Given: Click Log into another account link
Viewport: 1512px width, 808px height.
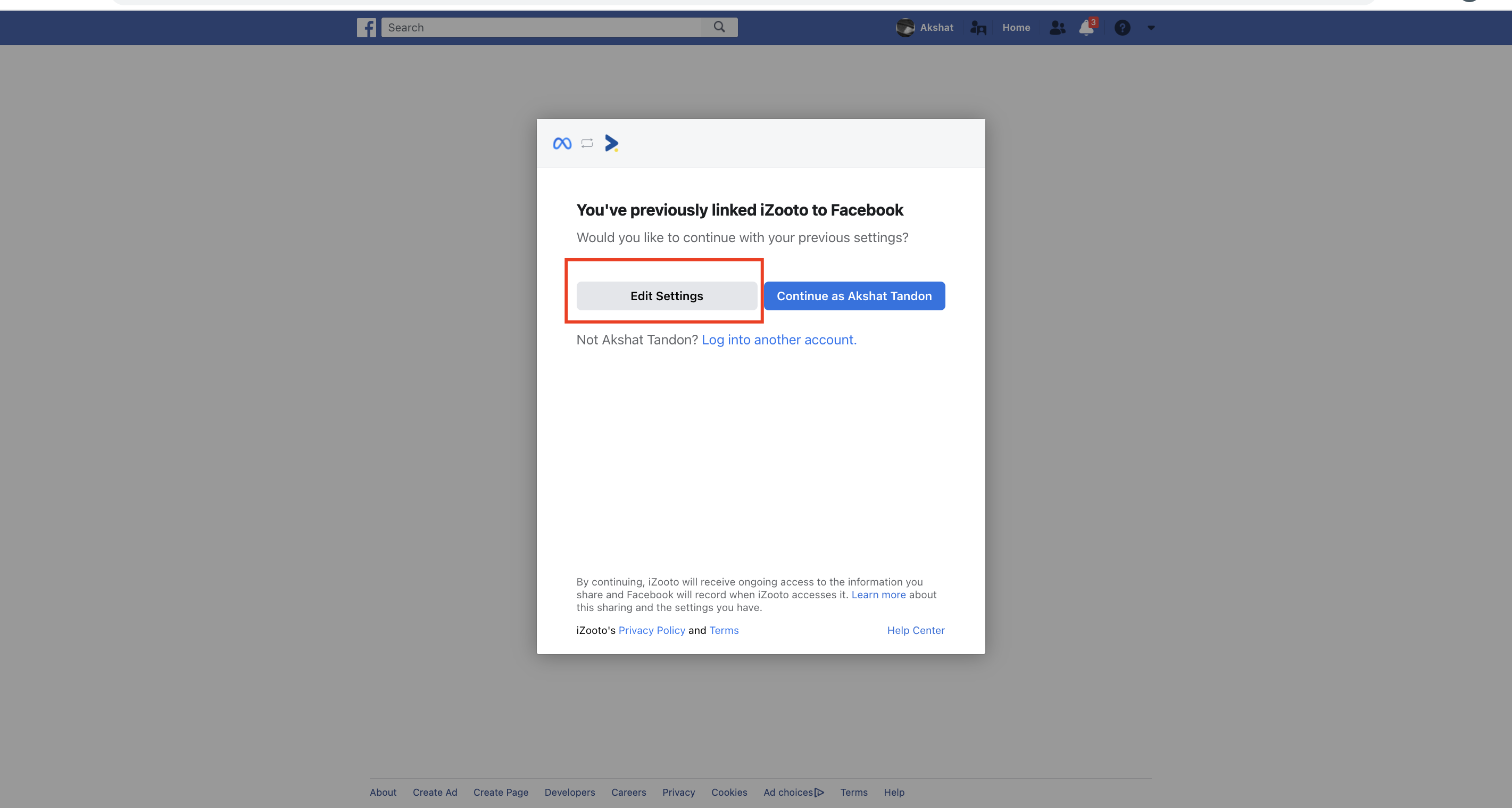Looking at the screenshot, I should 778,340.
